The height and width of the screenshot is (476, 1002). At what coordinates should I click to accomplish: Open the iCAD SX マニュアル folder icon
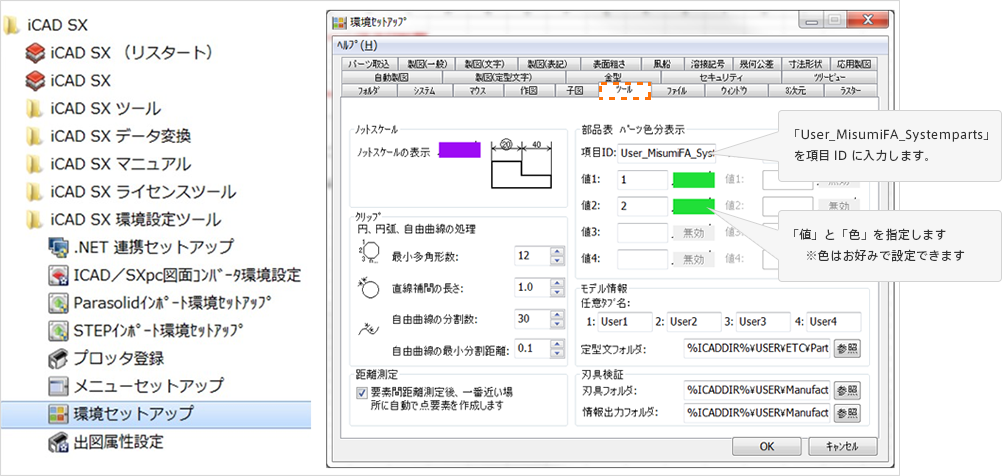click(35, 164)
